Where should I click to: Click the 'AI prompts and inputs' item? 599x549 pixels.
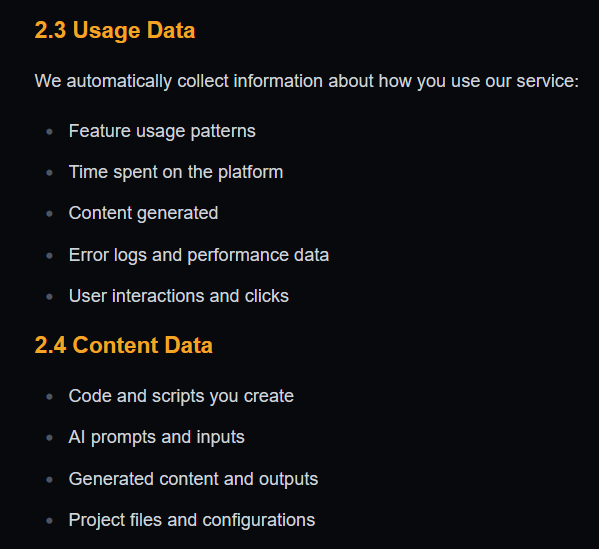(x=157, y=437)
